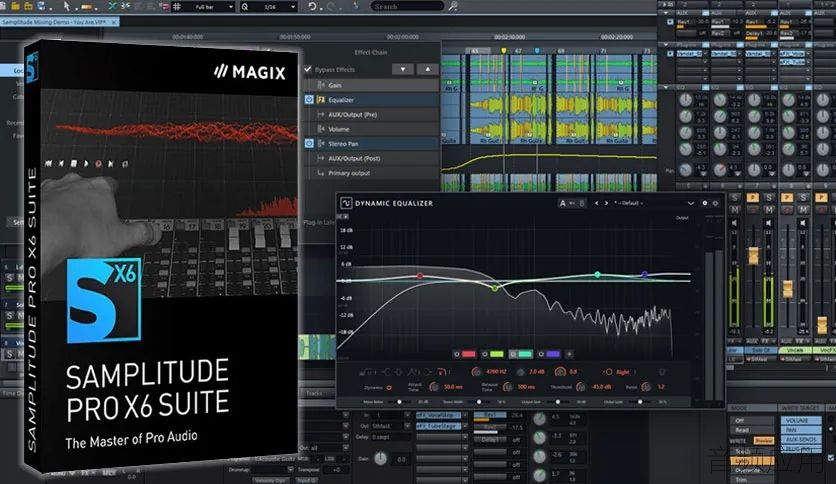
Task: Select the Read automation mode
Action: 751,430
